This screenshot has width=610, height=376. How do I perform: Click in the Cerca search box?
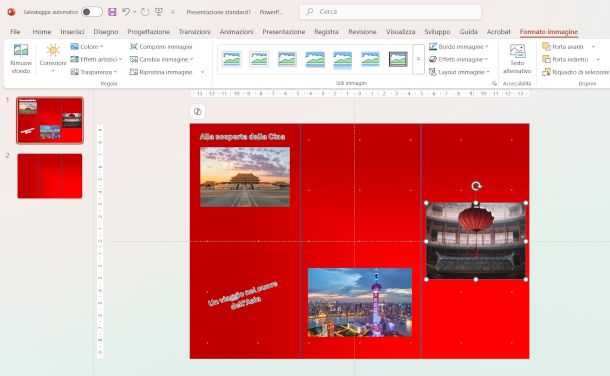pyautogui.click(x=391, y=12)
